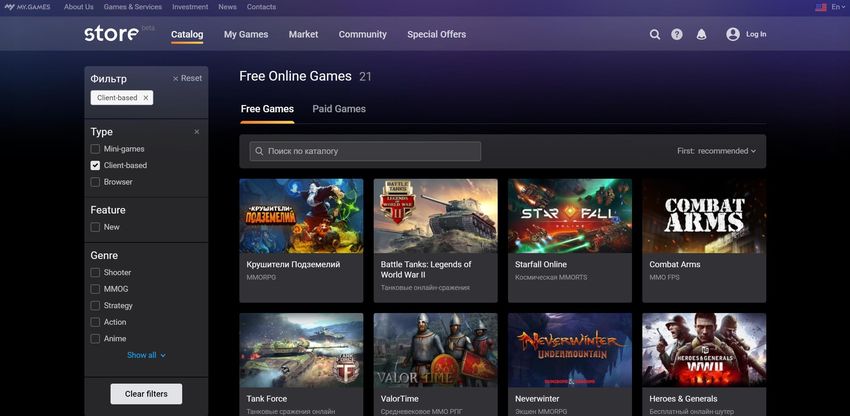Open the Neverwinter game thumbnail

click(x=570, y=350)
